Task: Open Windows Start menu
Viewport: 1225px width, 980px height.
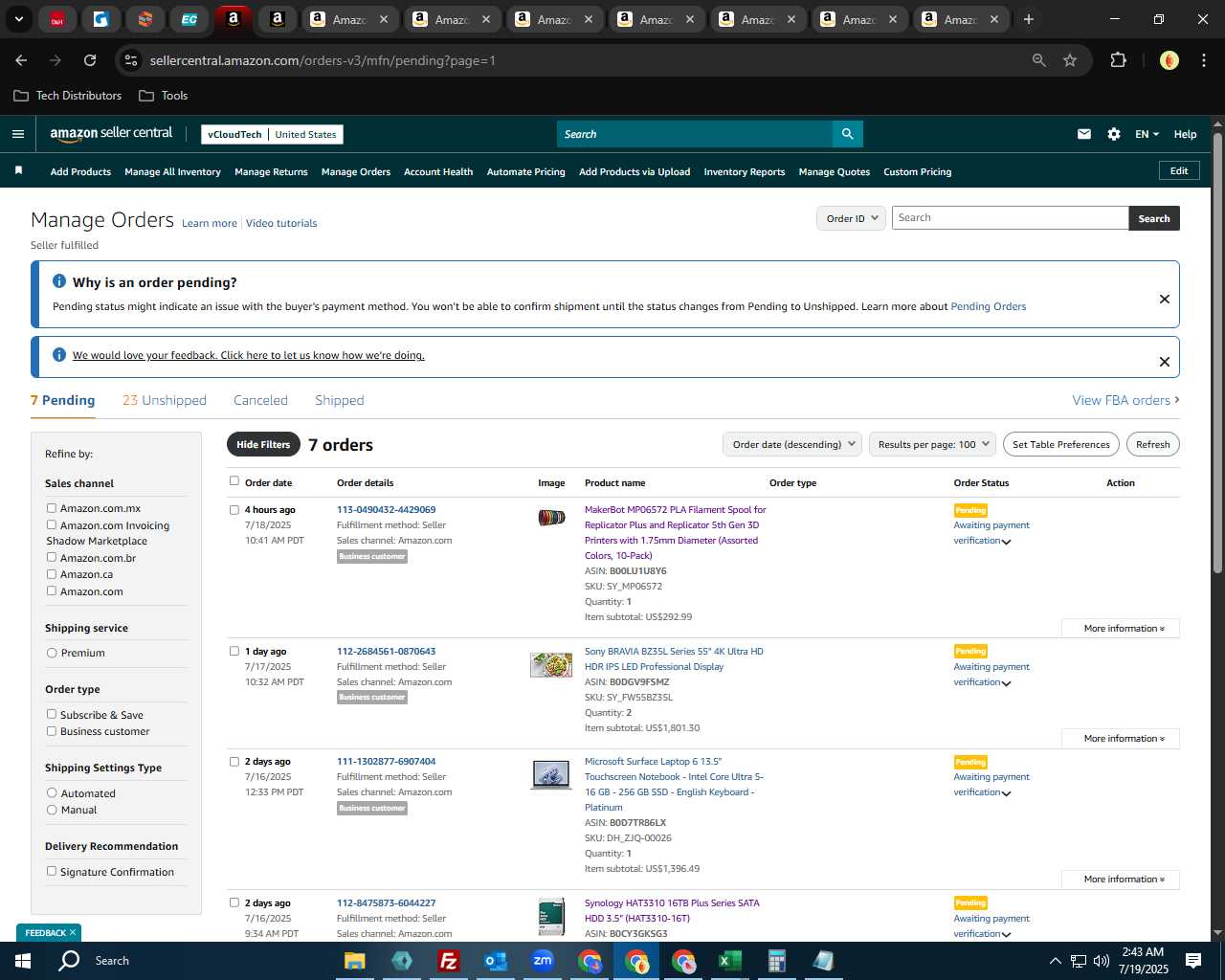Action: 23,961
